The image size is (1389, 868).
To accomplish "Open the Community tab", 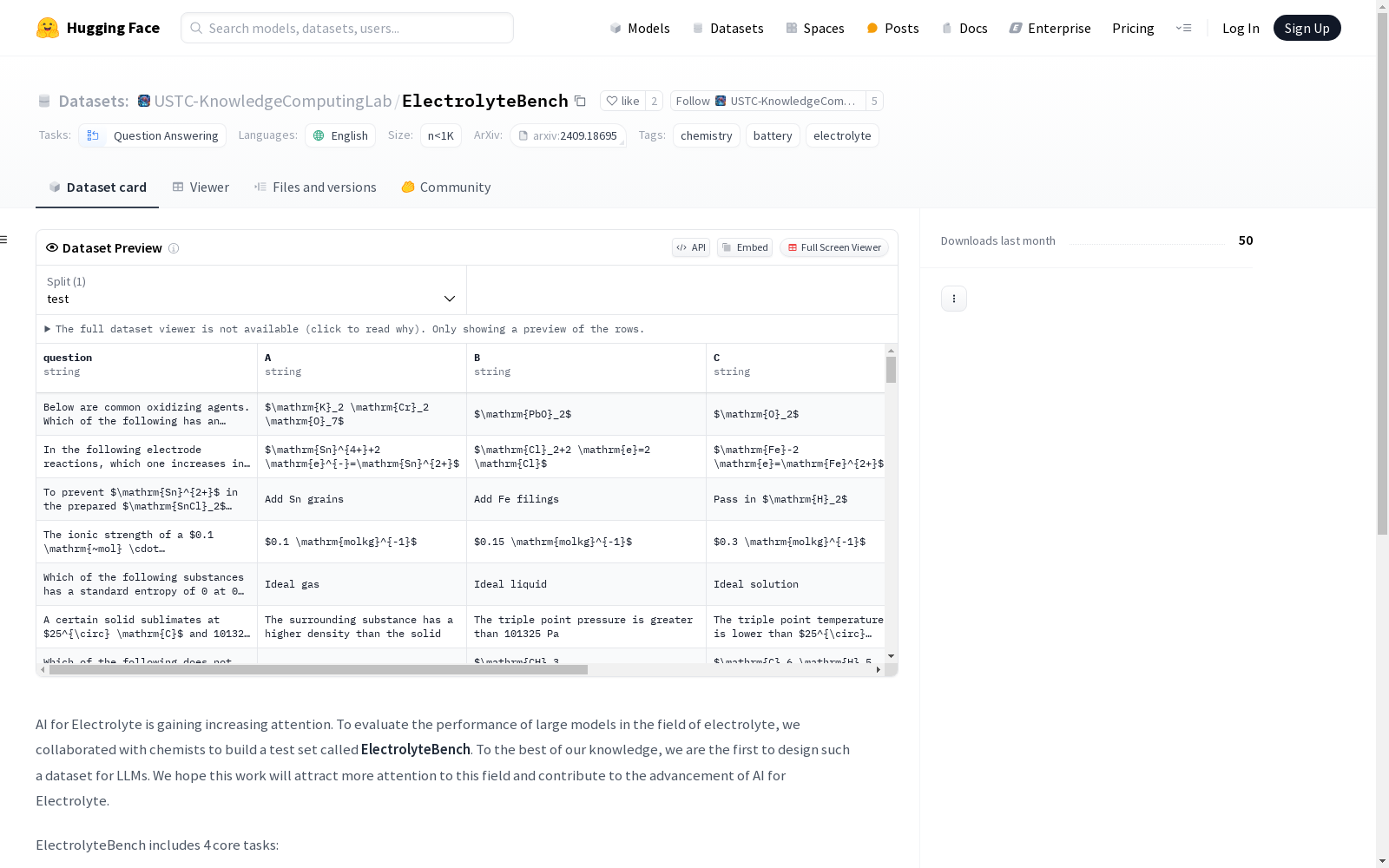I will click(446, 187).
